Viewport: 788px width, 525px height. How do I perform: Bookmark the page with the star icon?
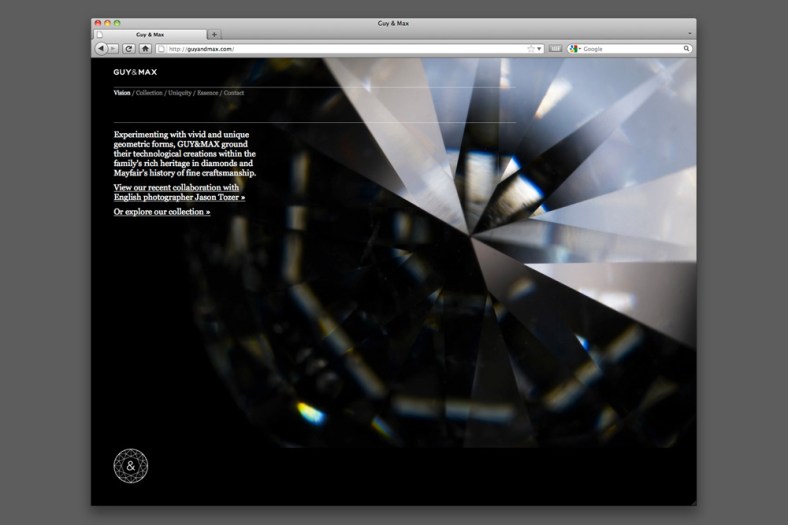point(531,48)
